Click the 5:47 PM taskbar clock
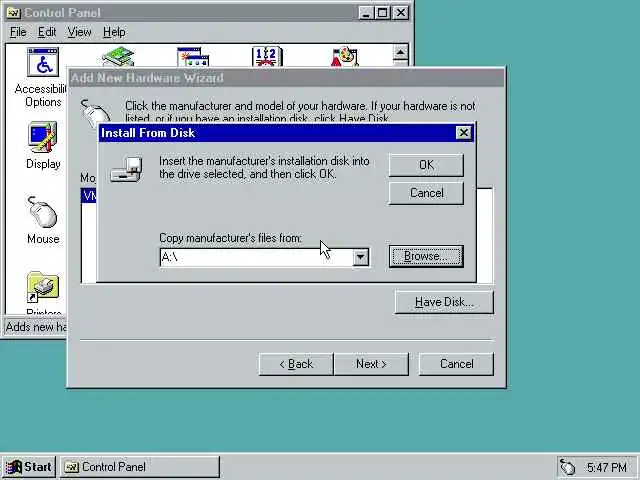 607,467
